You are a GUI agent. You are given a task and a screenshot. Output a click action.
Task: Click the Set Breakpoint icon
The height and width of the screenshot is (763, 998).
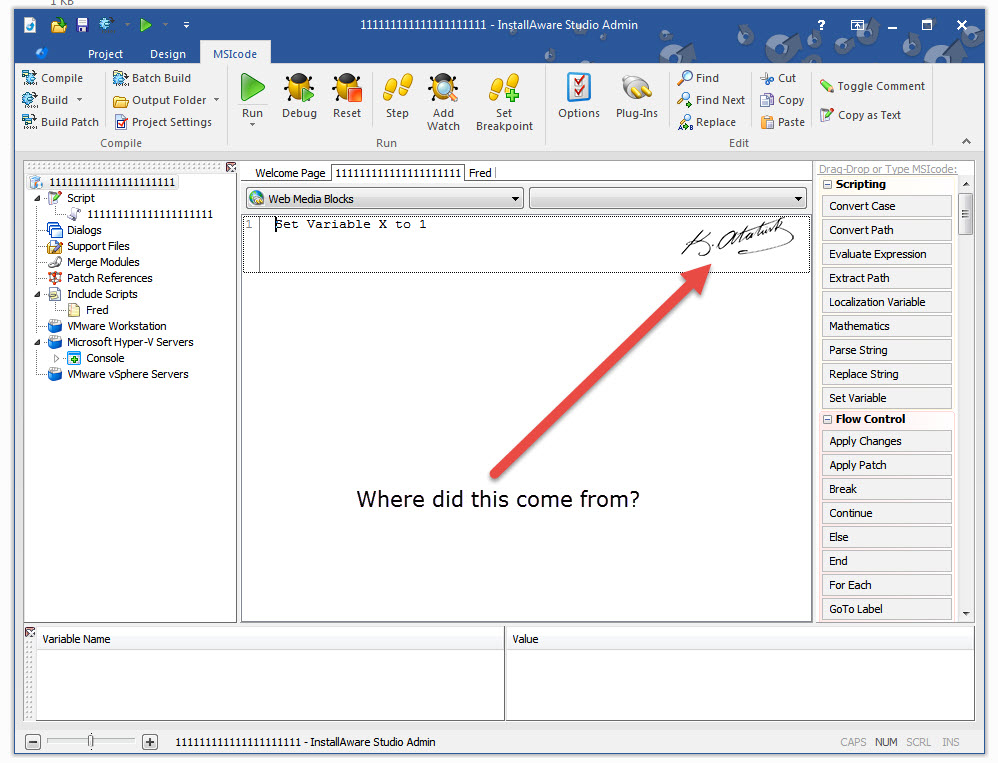[x=504, y=88]
